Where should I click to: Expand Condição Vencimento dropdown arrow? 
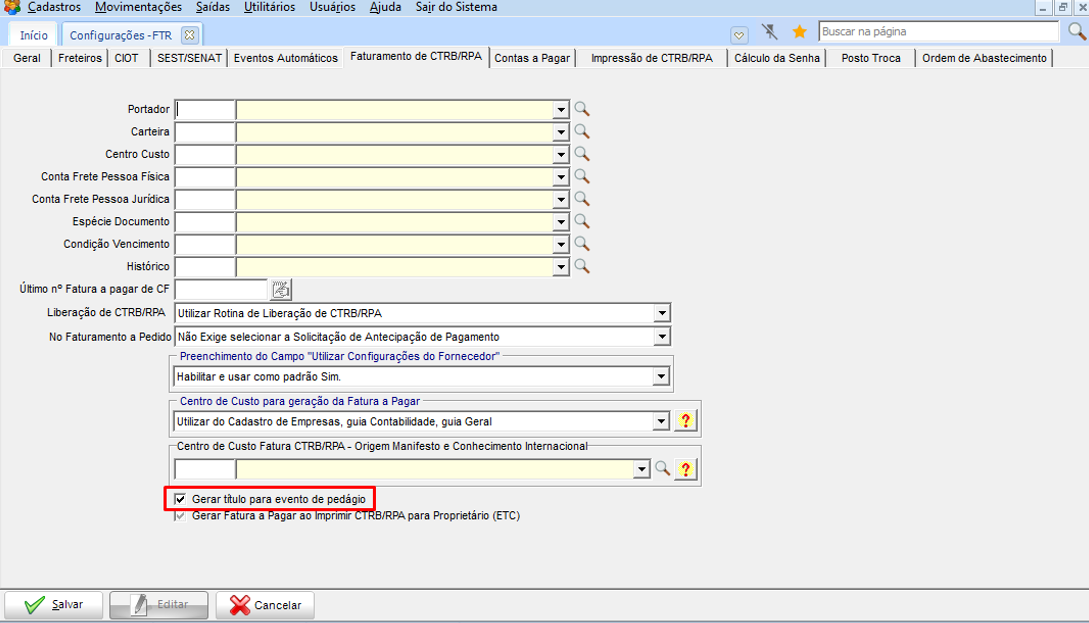pyautogui.click(x=560, y=244)
